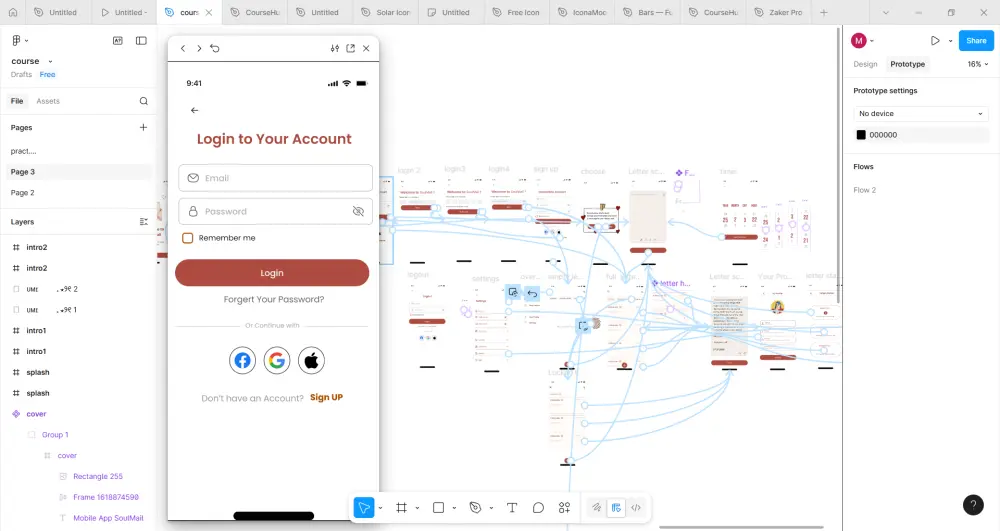Image resolution: width=1000 pixels, height=531 pixels.
Task: Click the red Login button
Action: click(x=272, y=273)
